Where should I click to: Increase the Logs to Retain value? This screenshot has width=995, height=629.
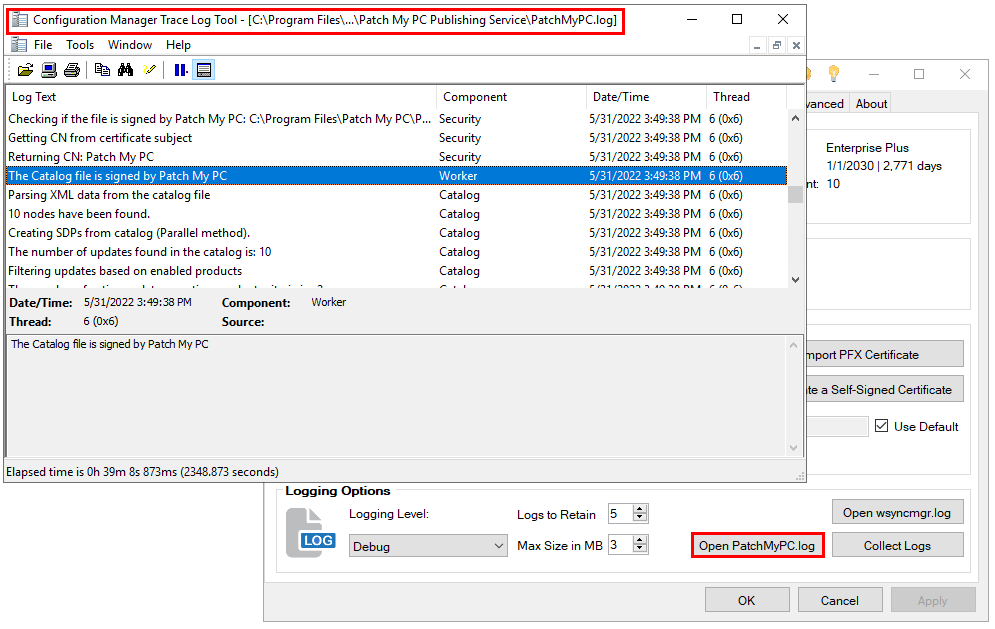click(x=640, y=509)
